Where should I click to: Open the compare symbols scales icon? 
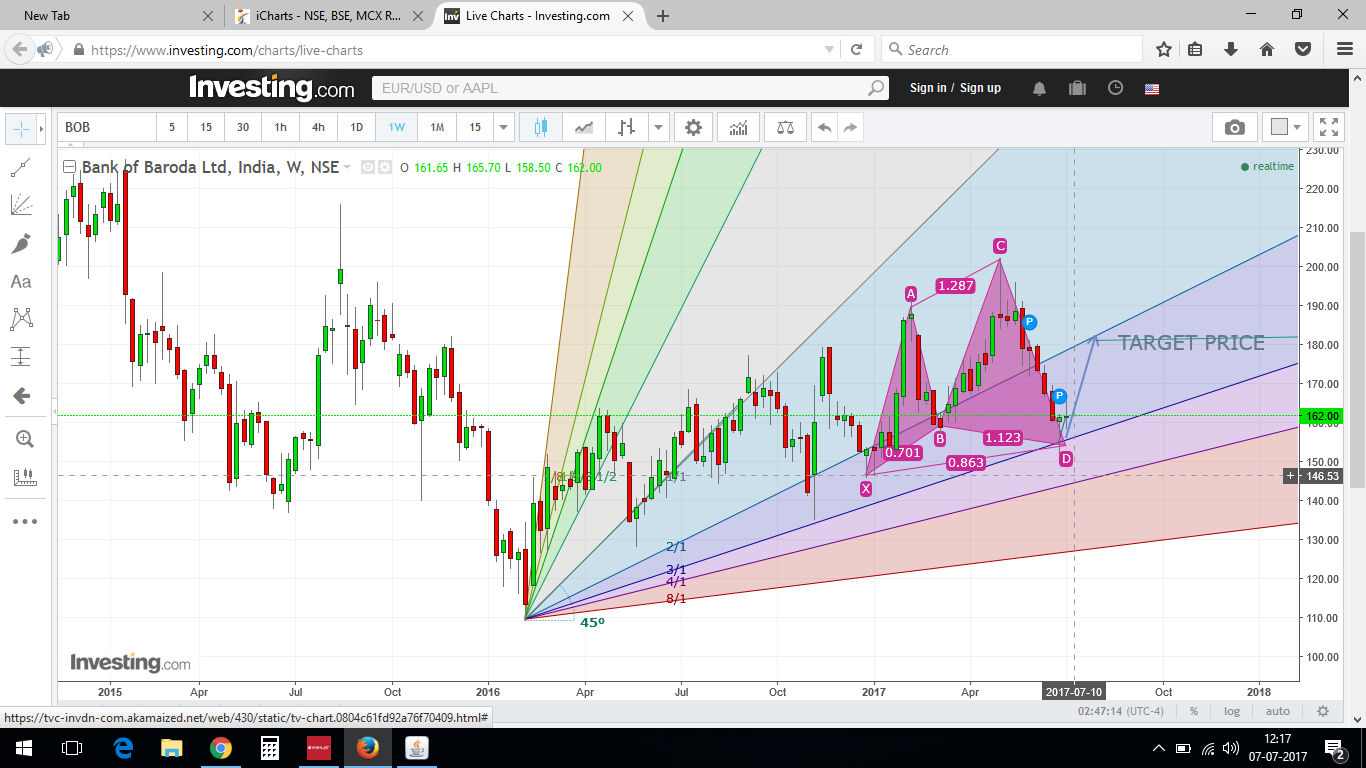pos(785,128)
